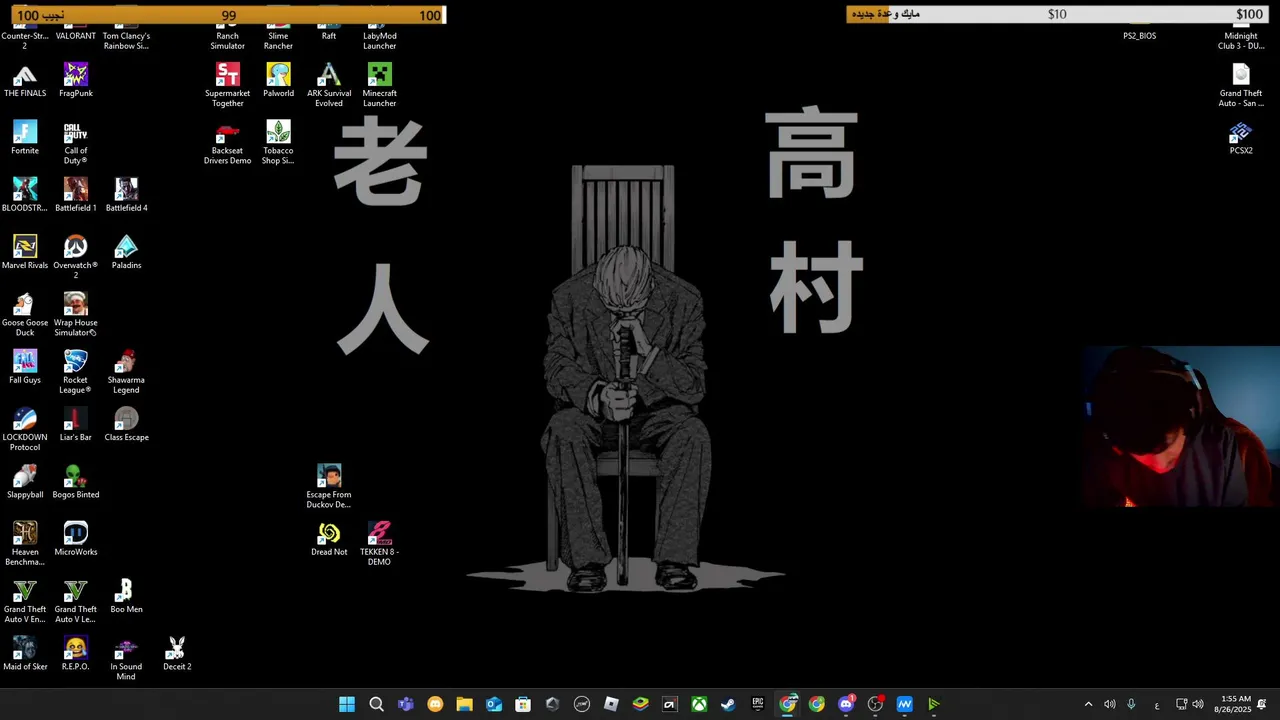The height and width of the screenshot is (720, 1280).
Task: Launch Outlook from the taskbar
Action: click(494, 704)
